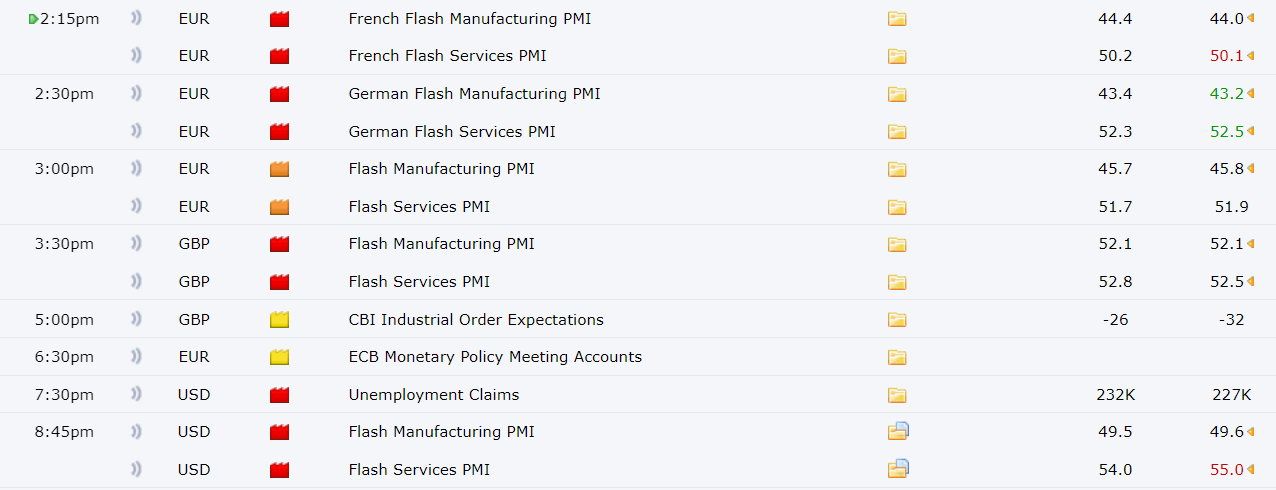Select the Unemployment Claims event row

[638, 395]
